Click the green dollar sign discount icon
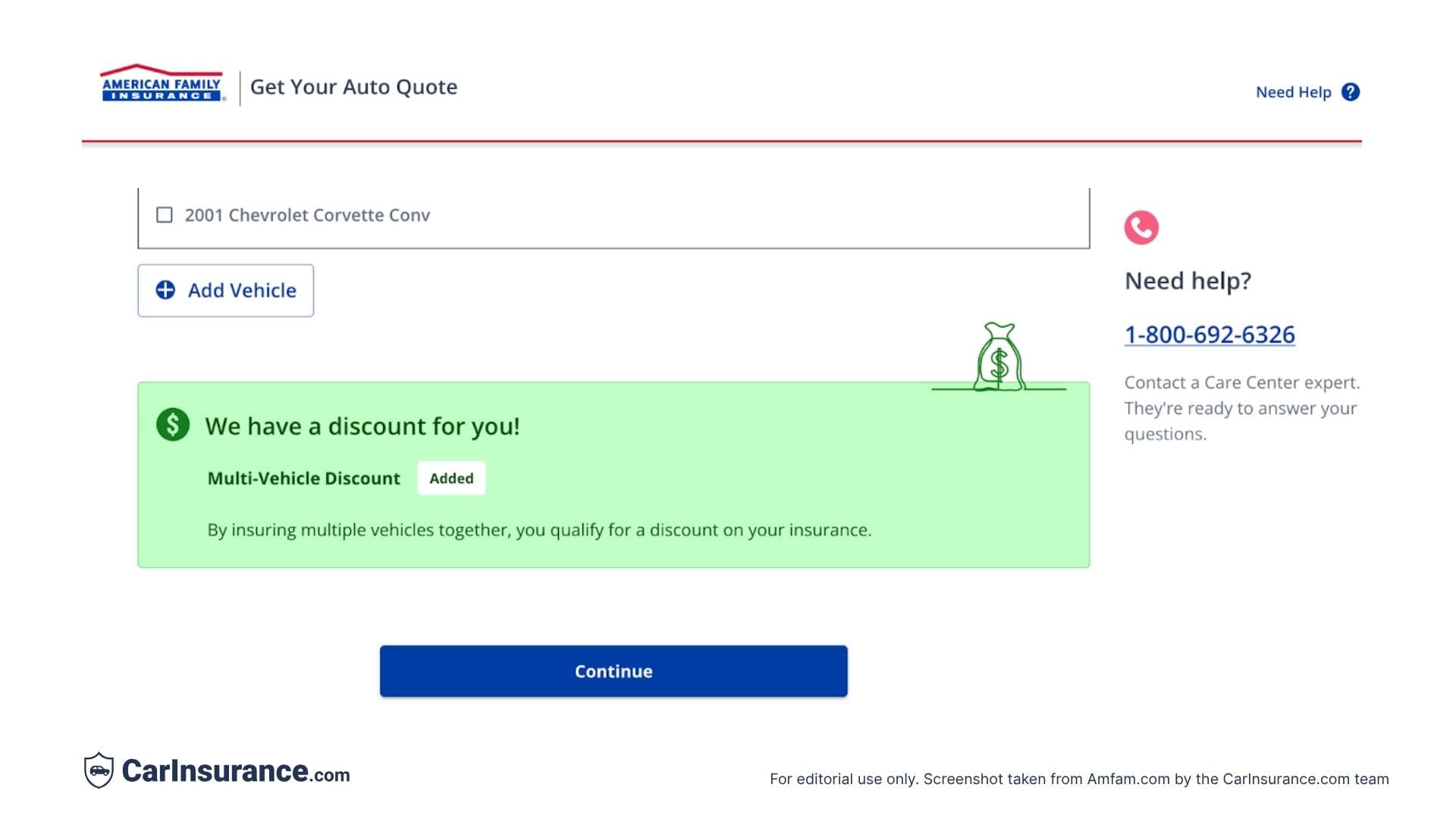1456x819 pixels. [171, 425]
